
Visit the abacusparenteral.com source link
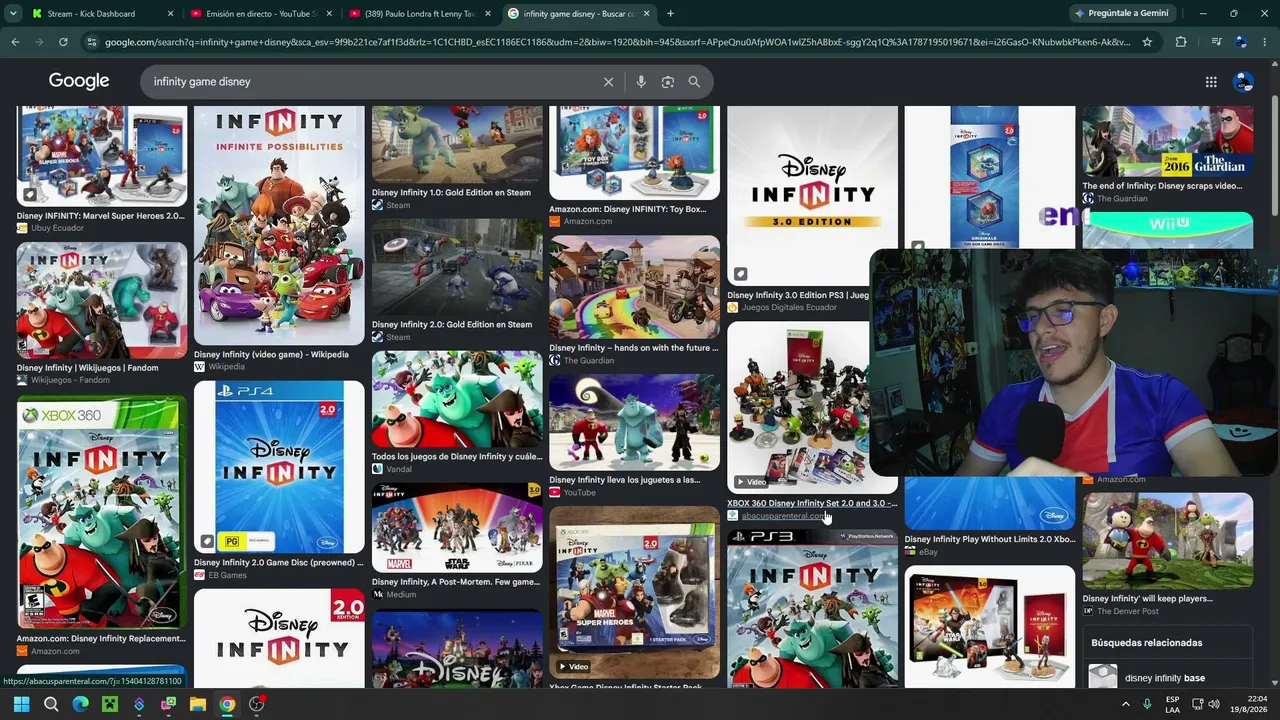pos(783,516)
